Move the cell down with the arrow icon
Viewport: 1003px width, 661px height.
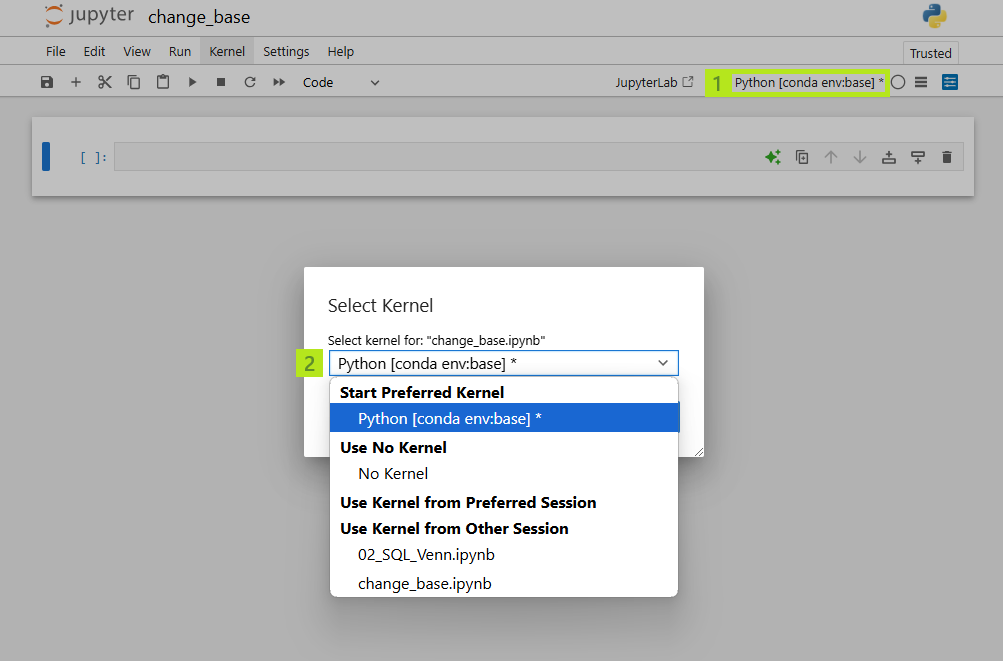coord(860,157)
